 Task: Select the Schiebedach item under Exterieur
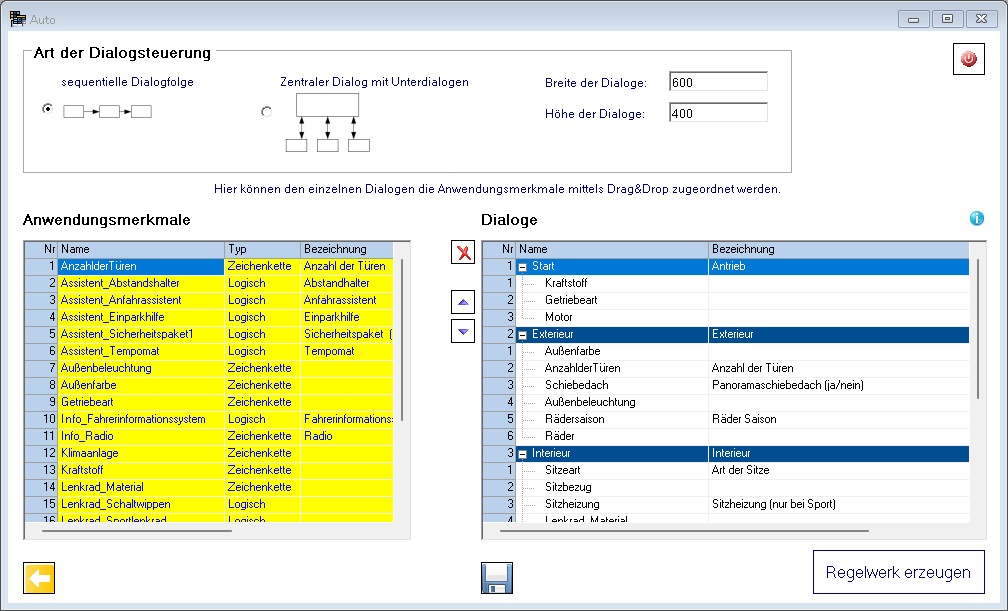576,385
